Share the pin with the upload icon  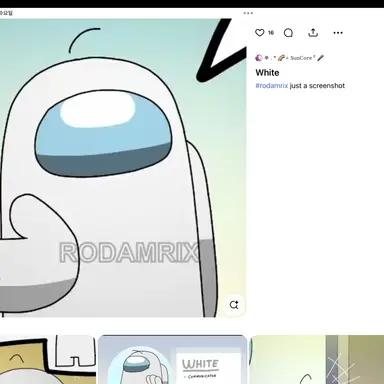point(313,33)
